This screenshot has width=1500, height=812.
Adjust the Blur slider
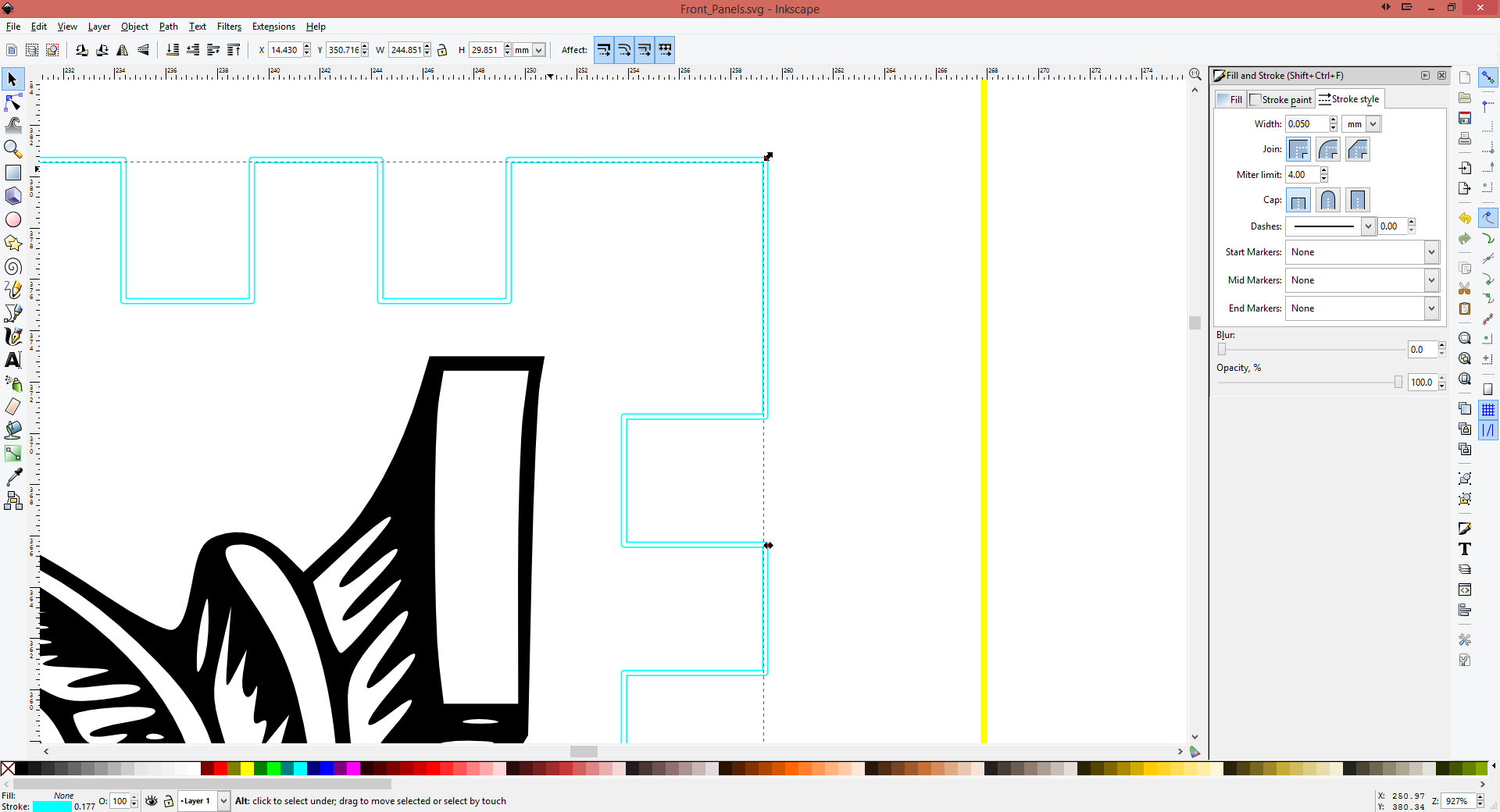point(1310,350)
